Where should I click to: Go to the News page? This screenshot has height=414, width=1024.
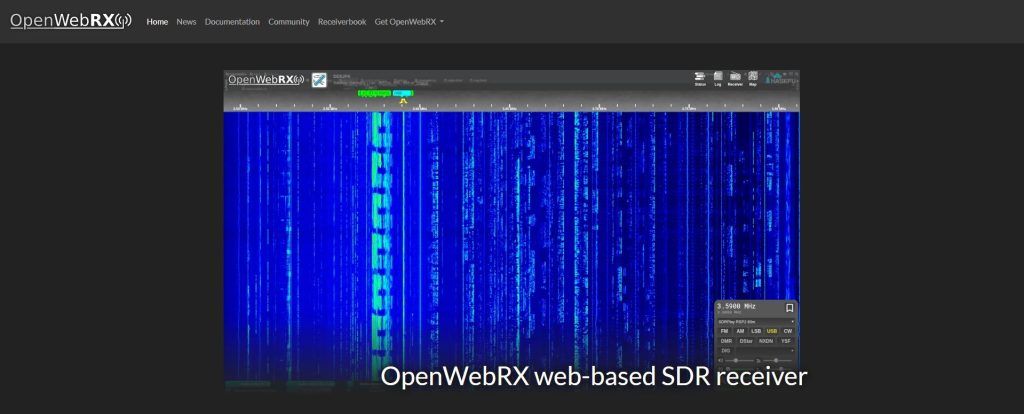tap(186, 22)
